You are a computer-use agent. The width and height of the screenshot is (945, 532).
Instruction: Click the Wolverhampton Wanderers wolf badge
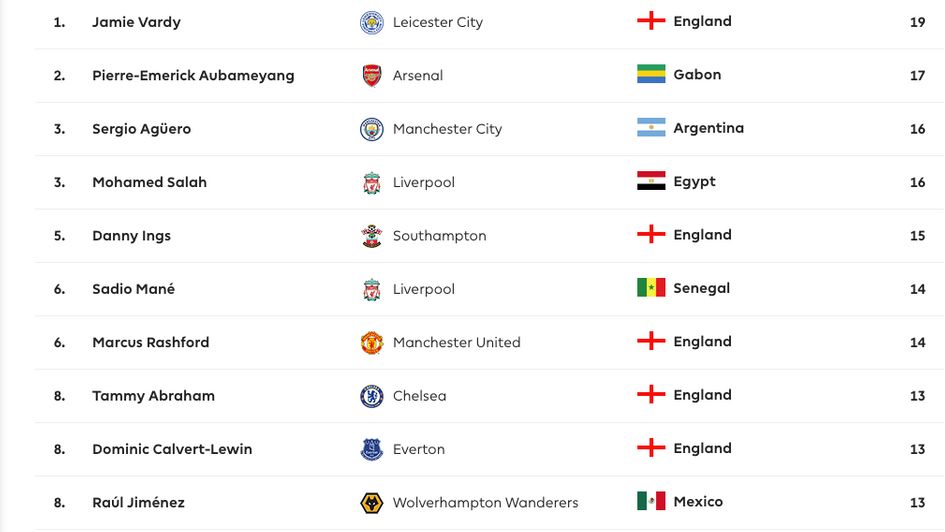[x=372, y=502]
